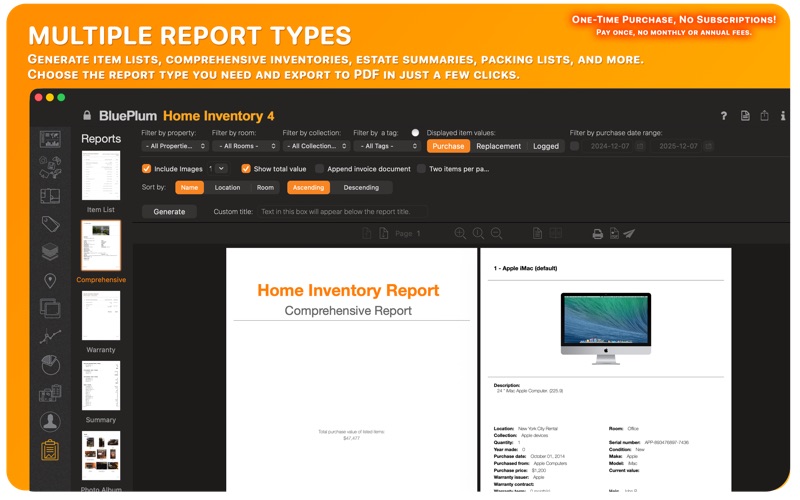Select the Replacement displayed value option
The width and height of the screenshot is (800, 500).
pos(498,146)
